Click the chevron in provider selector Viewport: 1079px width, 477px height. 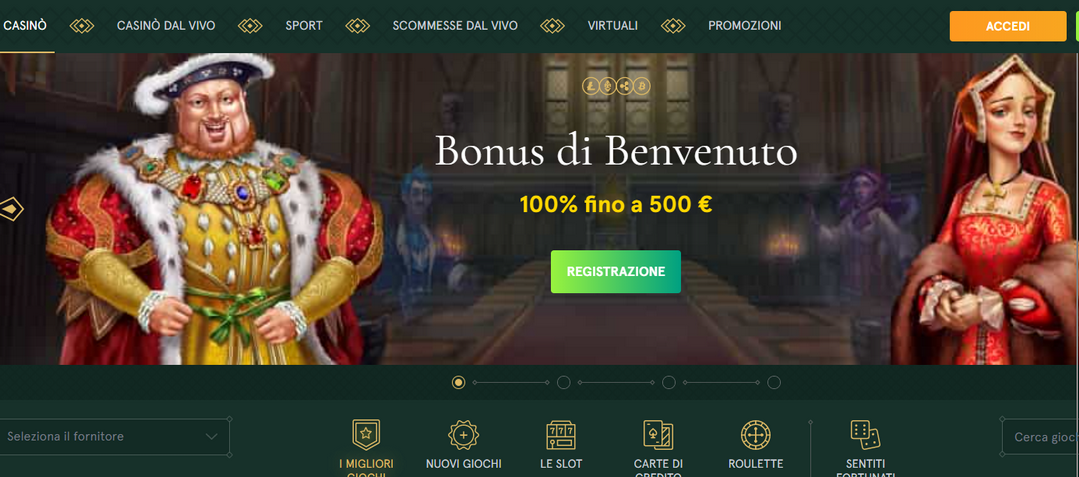pos(211,436)
